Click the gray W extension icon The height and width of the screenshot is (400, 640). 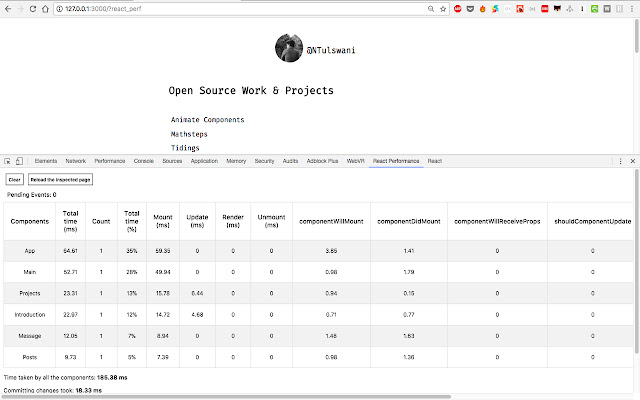(607, 9)
